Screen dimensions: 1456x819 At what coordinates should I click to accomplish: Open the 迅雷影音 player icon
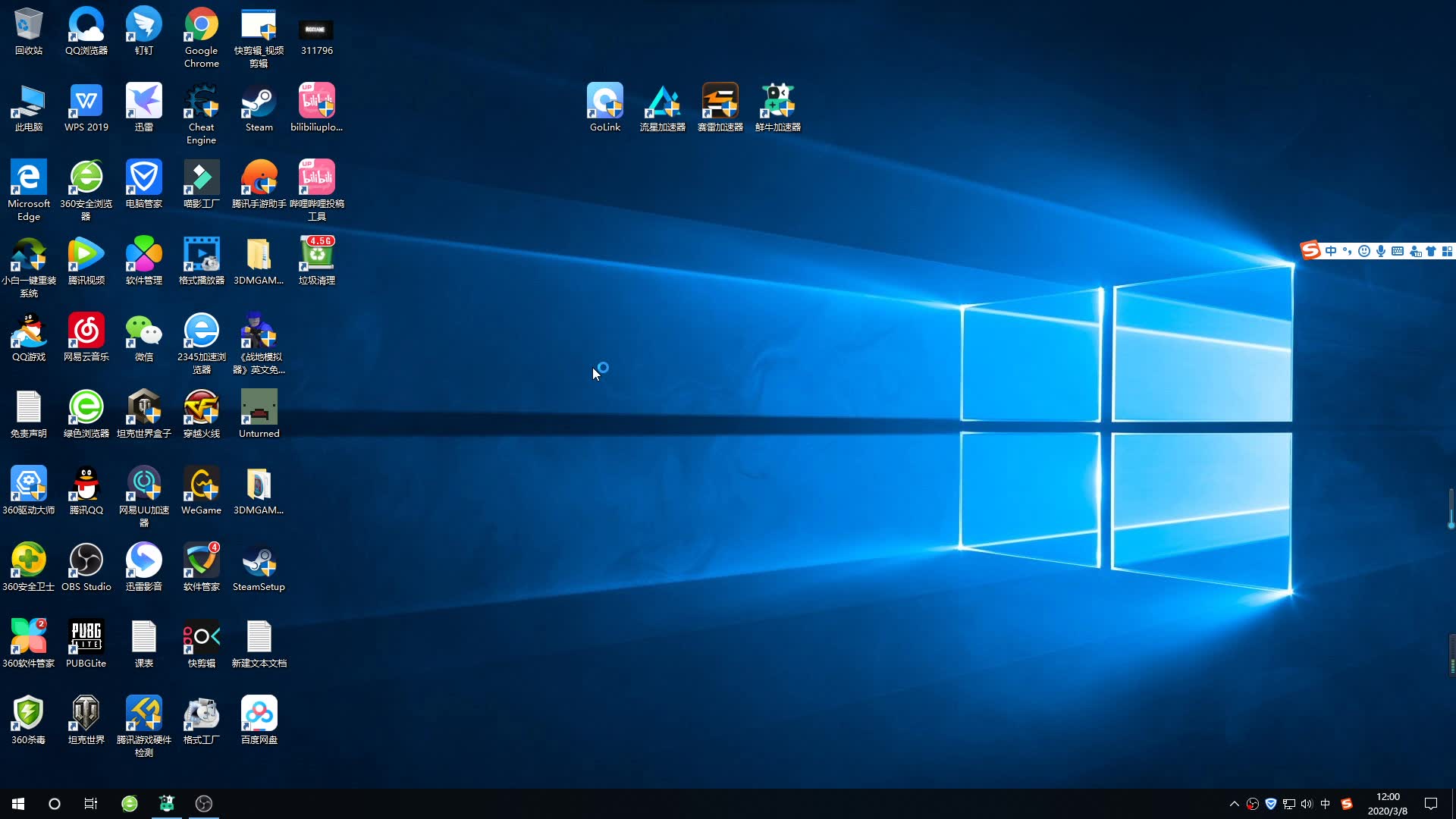pyautogui.click(x=144, y=568)
